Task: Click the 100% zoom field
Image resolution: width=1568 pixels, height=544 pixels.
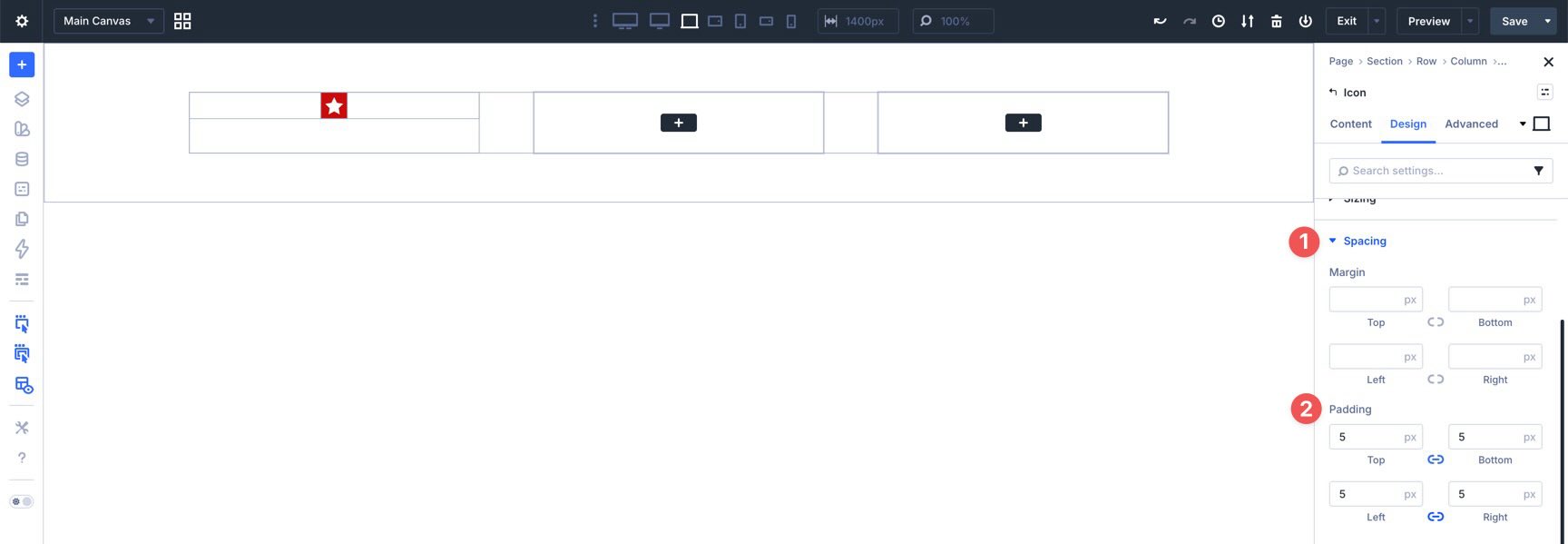Action: [x=953, y=21]
